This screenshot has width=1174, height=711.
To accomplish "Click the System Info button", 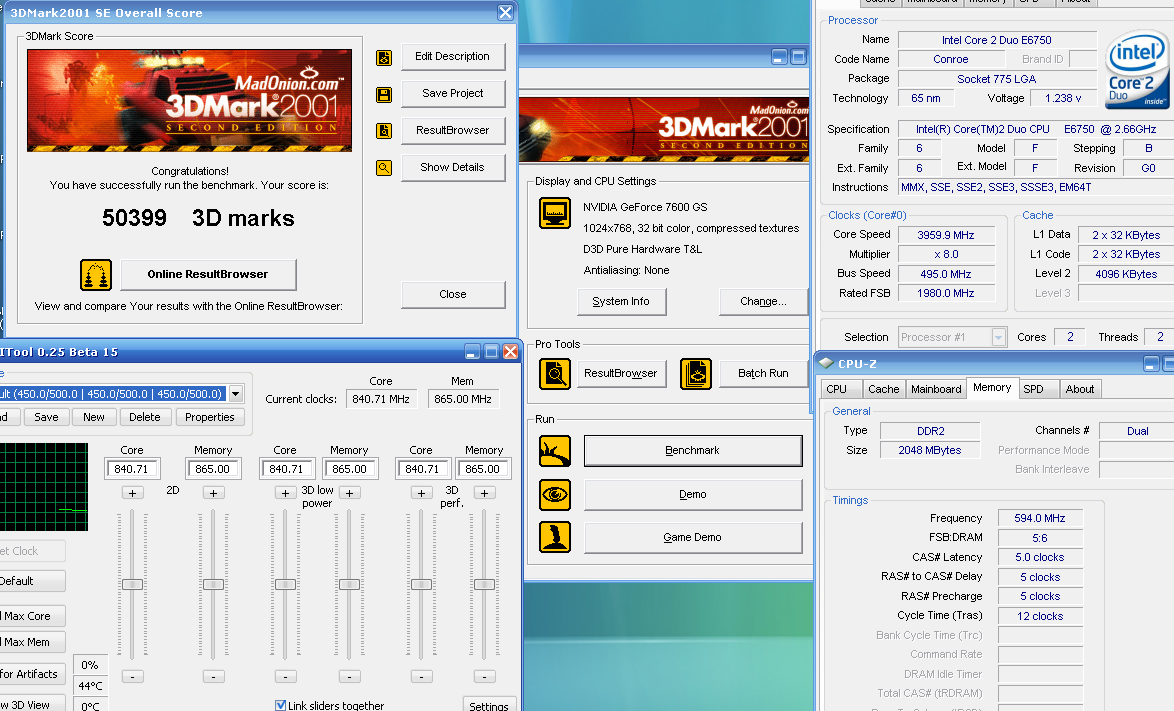I will (621, 301).
